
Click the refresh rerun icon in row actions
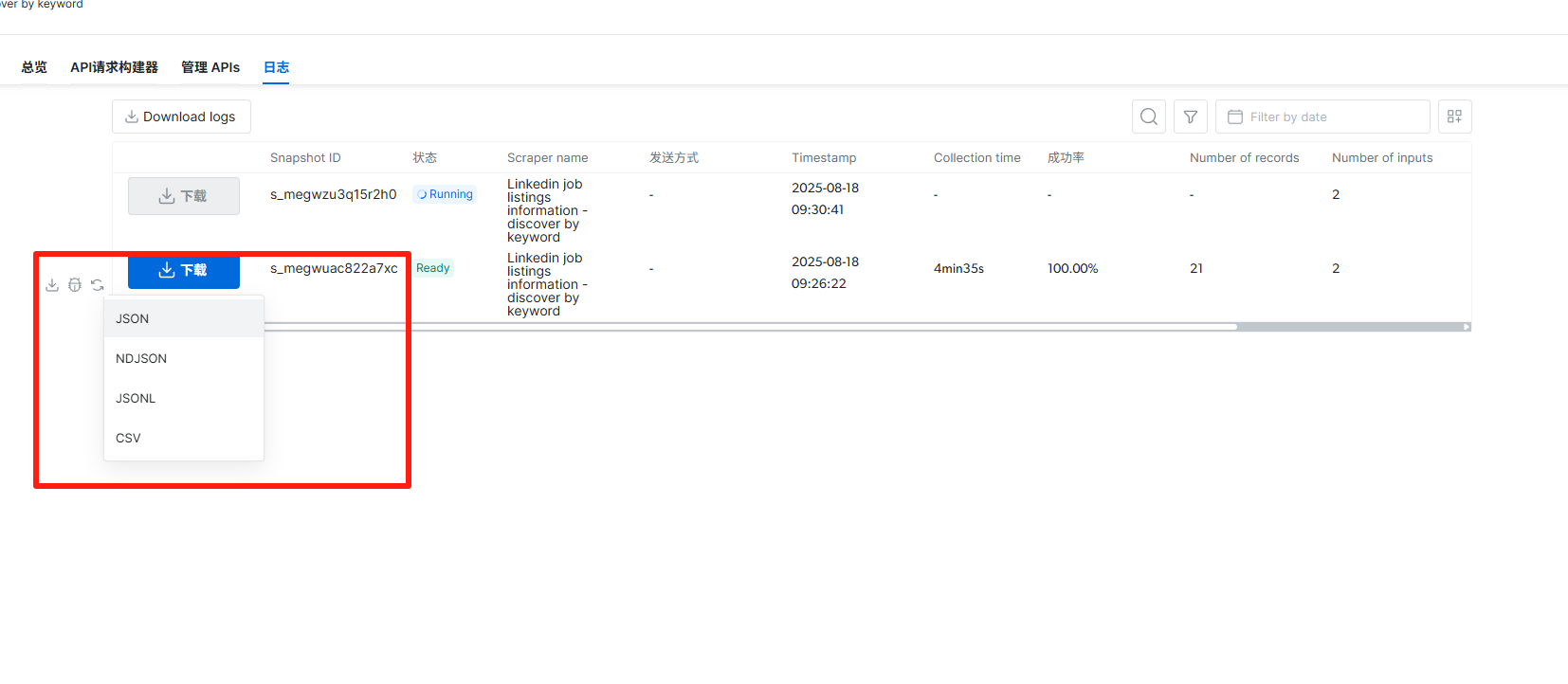98,285
